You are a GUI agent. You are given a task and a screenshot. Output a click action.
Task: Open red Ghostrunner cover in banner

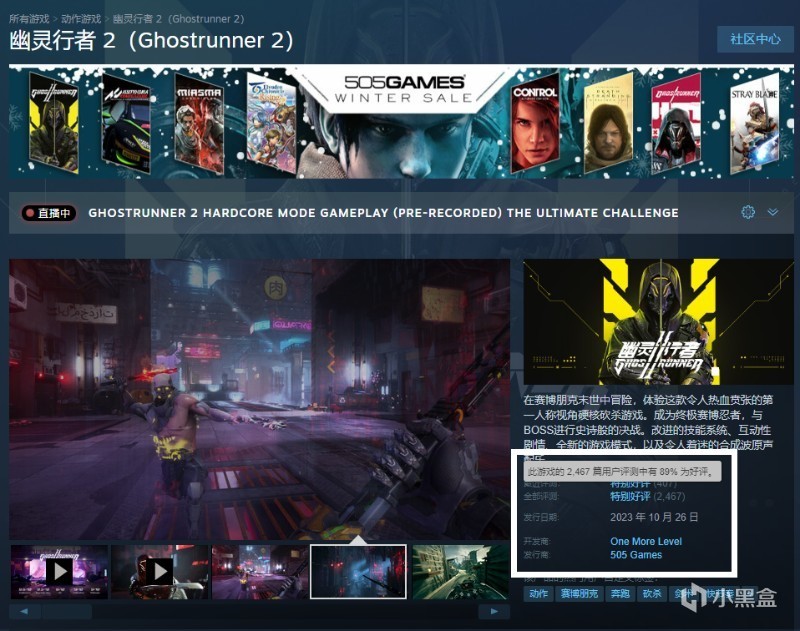[677, 123]
